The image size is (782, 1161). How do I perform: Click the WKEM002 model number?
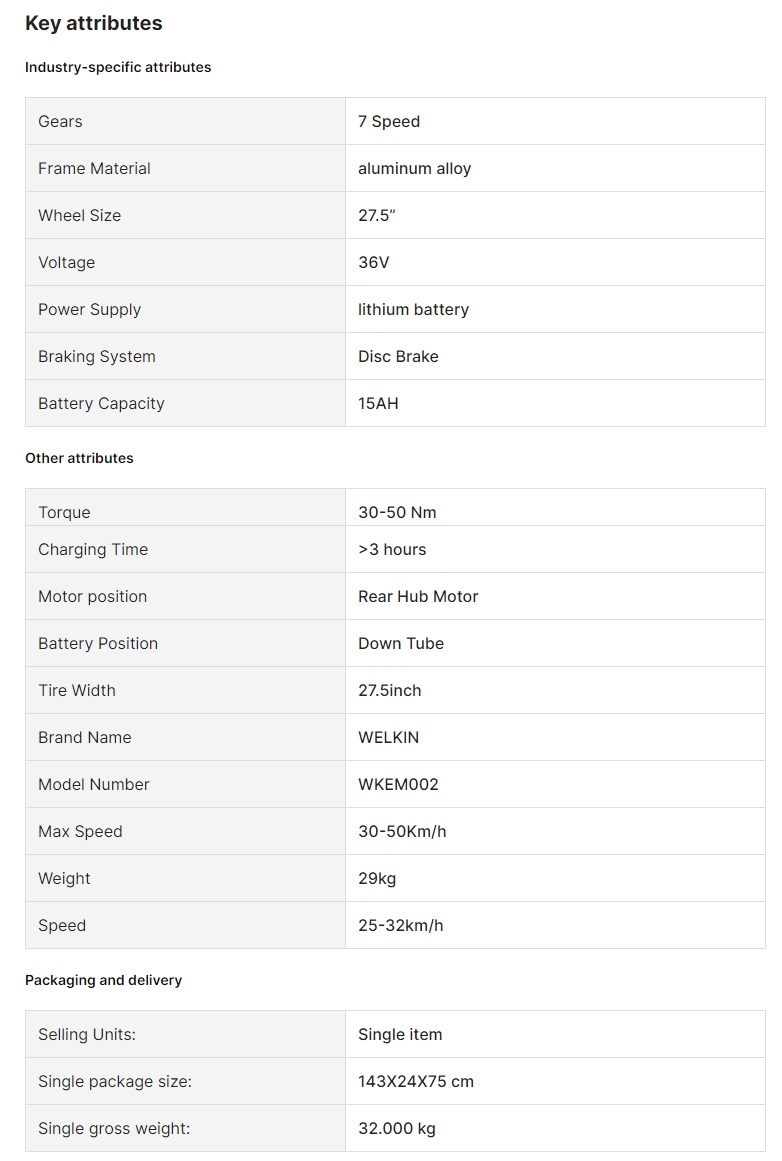[398, 784]
